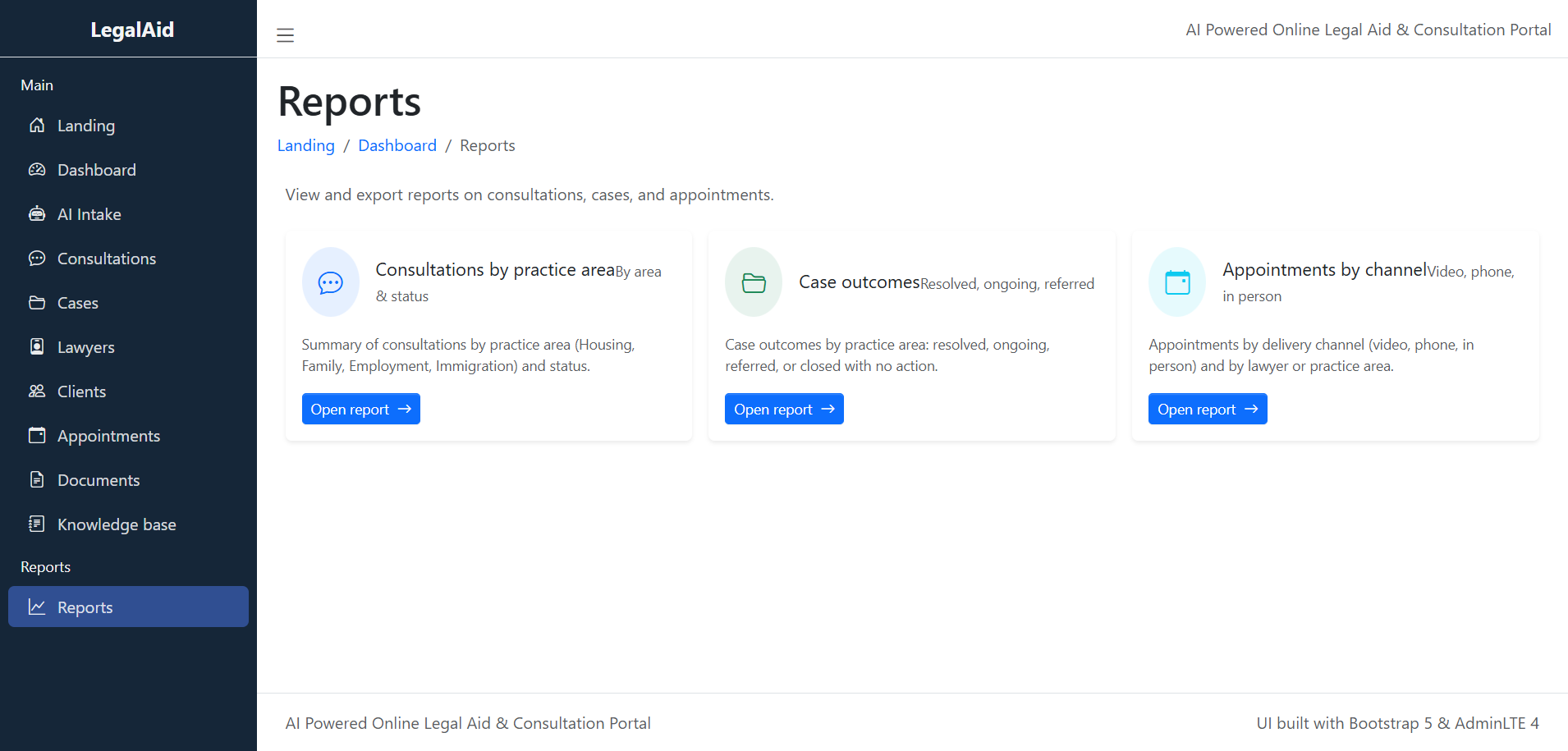This screenshot has width=1568, height=751.
Task: Open report for Case outcomes
Action: [x=784, y=408]
